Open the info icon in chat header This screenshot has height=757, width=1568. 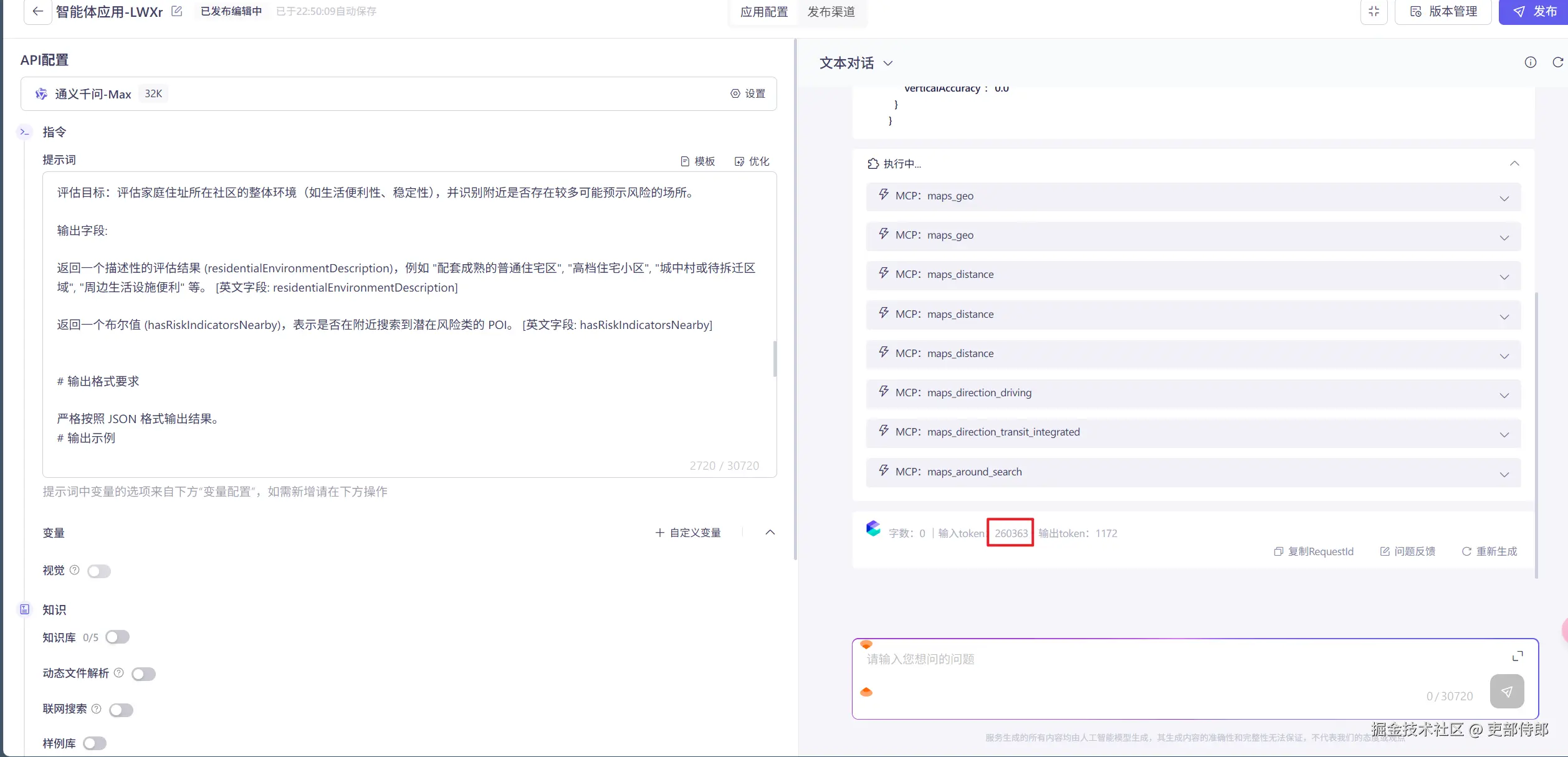(1531, 62)
